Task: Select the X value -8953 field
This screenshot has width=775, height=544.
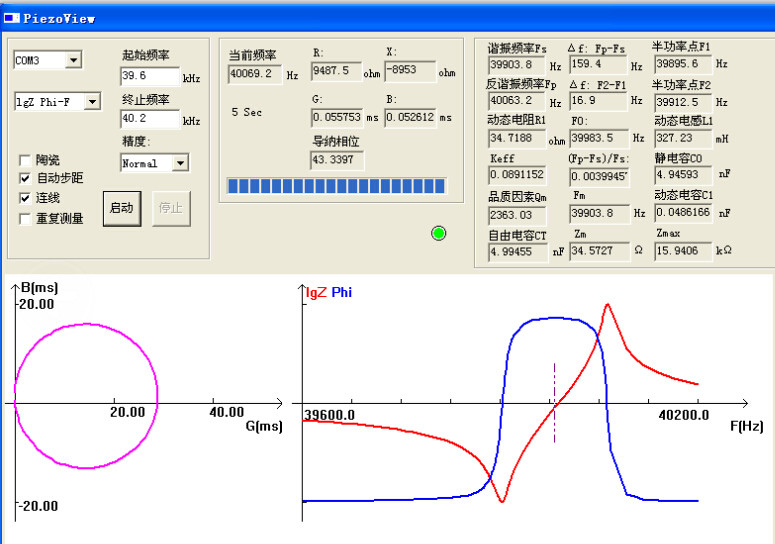Action: coord(410,70)
